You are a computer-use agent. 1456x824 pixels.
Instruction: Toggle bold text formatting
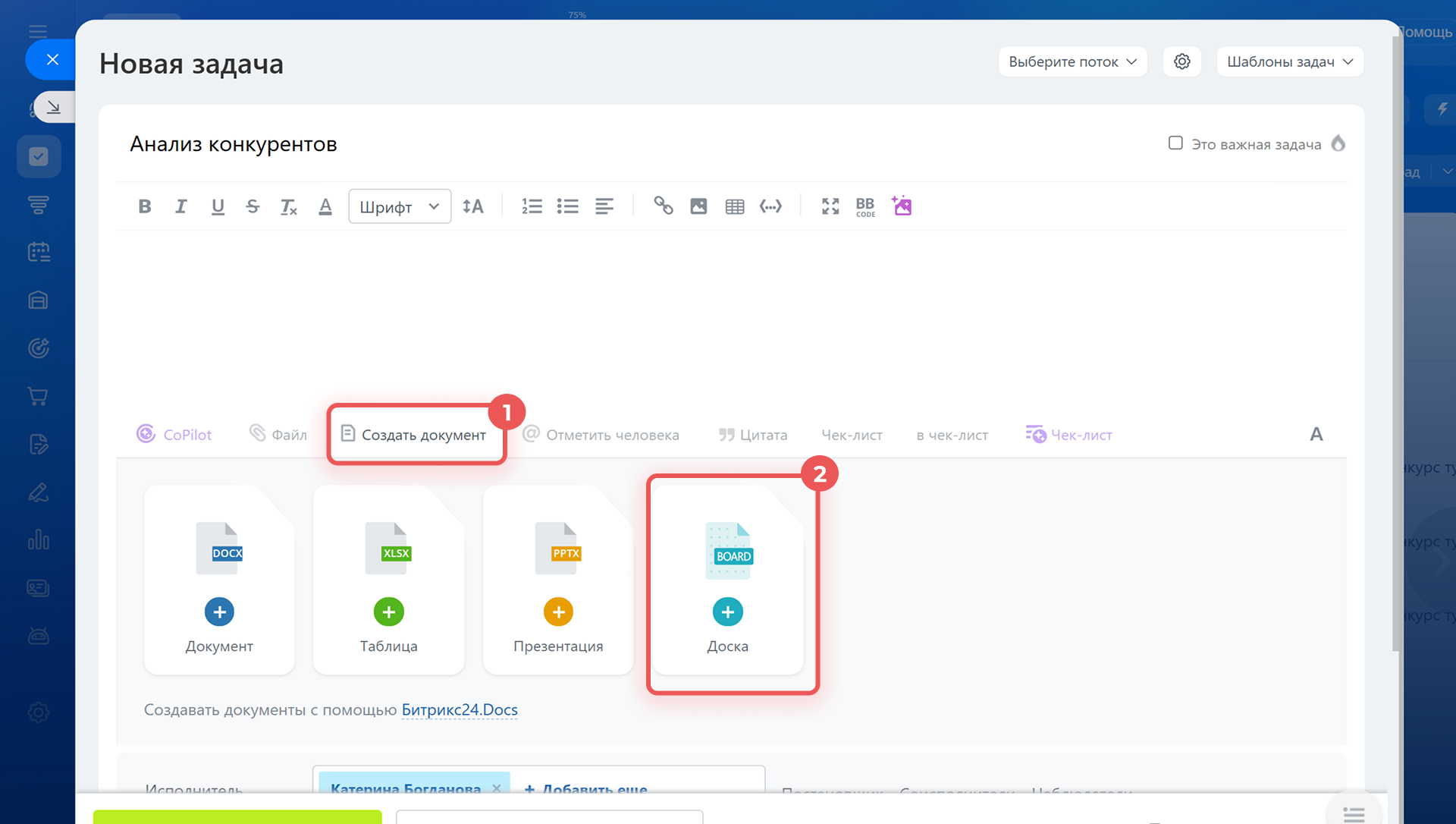pos(145,206)
